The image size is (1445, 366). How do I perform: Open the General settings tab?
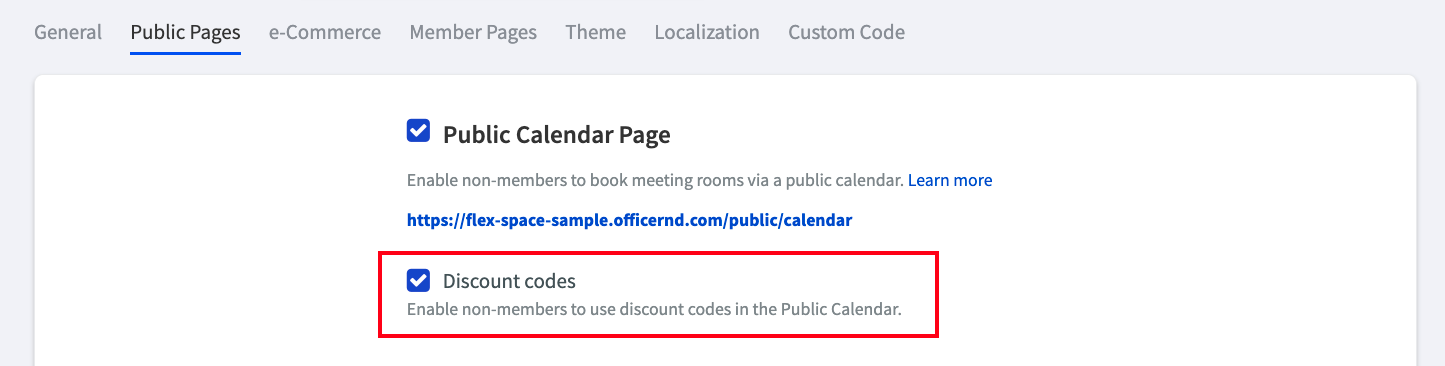pos(68,32)
